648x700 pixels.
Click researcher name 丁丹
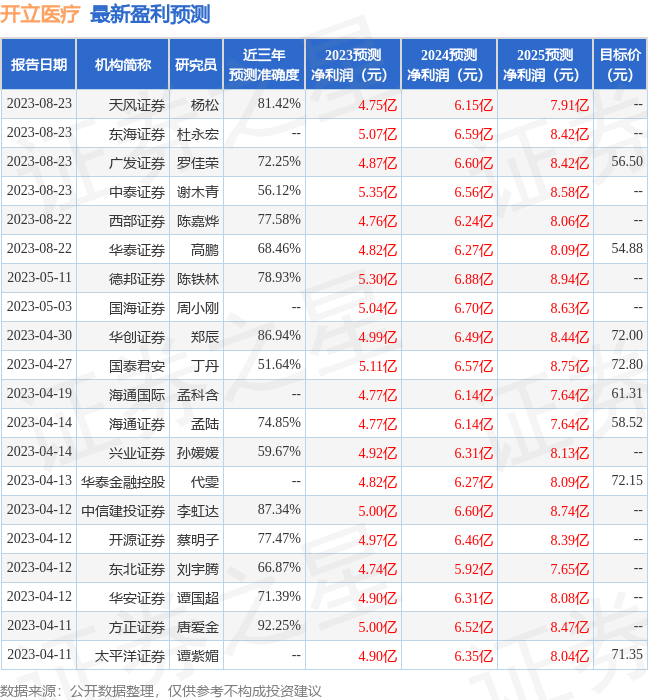pos(205,366)
